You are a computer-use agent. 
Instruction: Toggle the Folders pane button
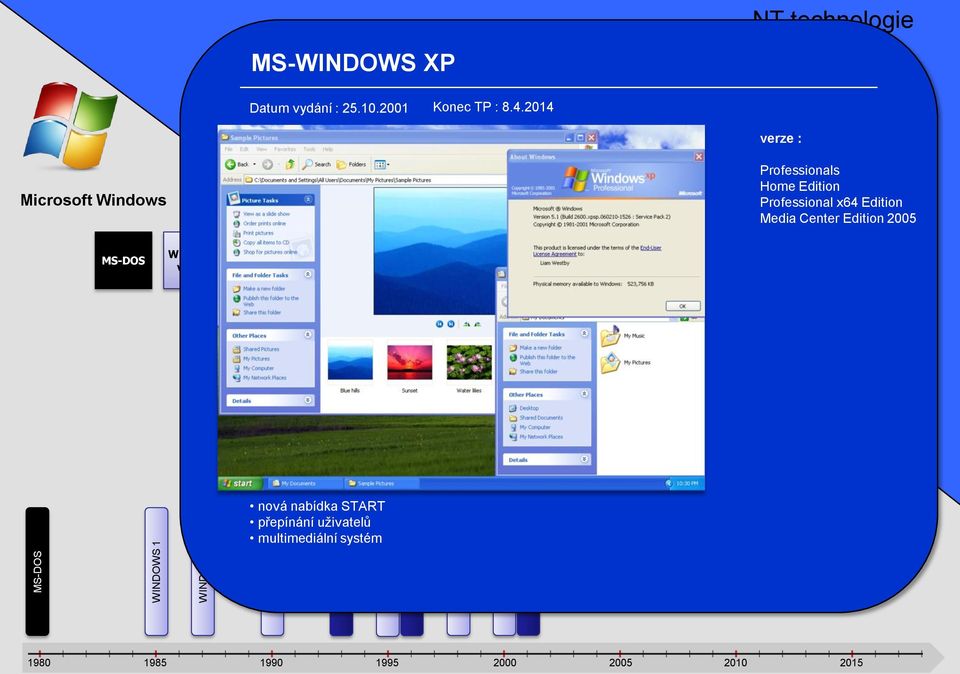point(351,164)
